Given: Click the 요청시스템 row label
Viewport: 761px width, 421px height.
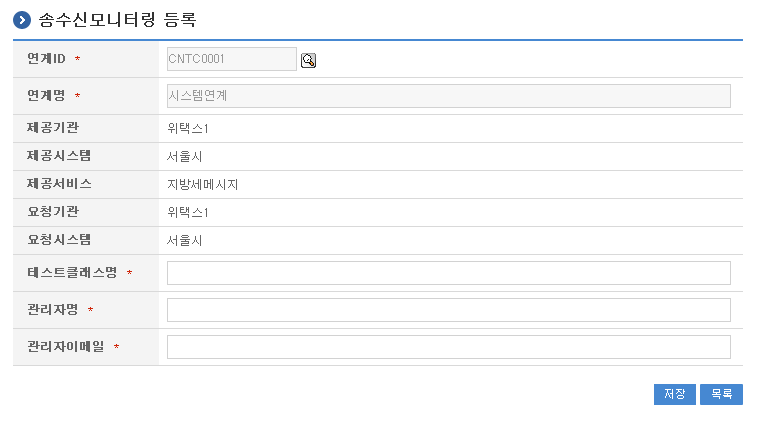Looking at the screenshot, I should [x=59, y=240].
